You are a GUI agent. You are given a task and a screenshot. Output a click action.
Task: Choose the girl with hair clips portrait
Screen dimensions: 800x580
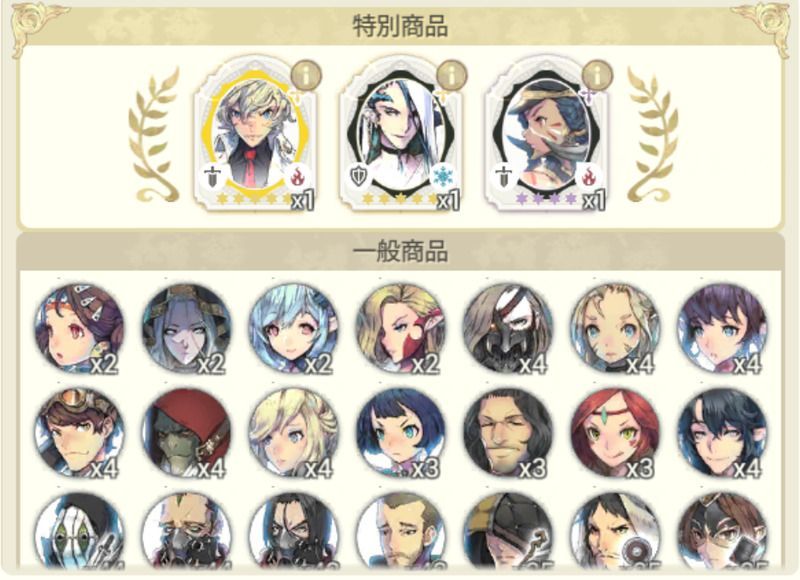click(79, 328)
